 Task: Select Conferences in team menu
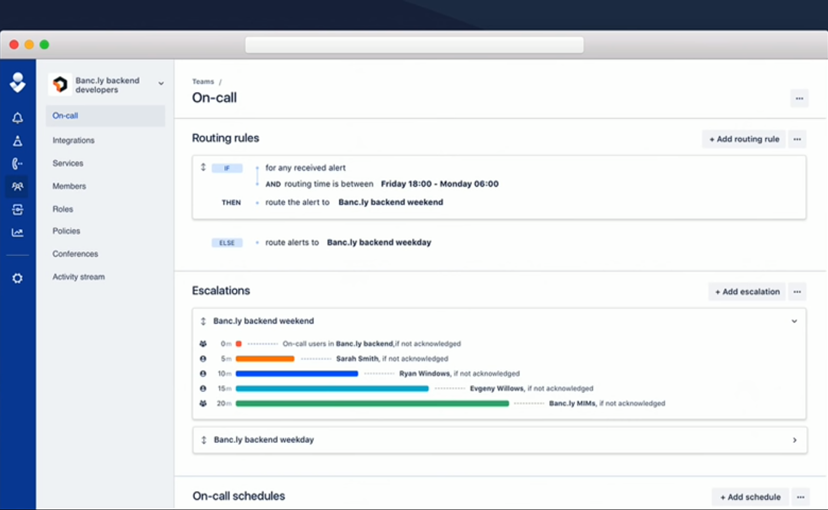click(75, 254)
